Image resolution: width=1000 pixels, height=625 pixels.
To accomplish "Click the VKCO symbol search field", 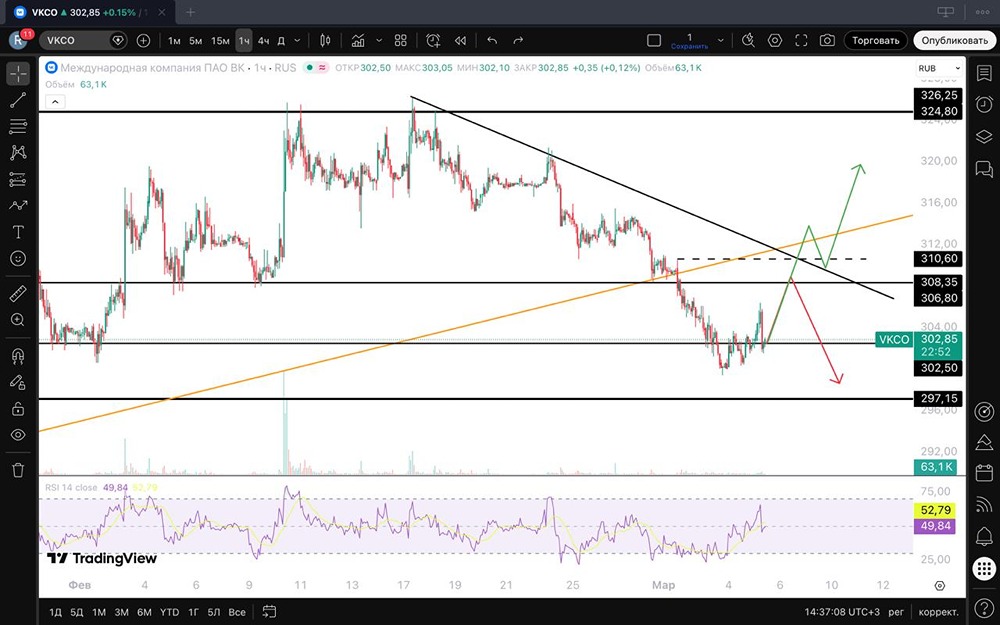I will point(84,41).
